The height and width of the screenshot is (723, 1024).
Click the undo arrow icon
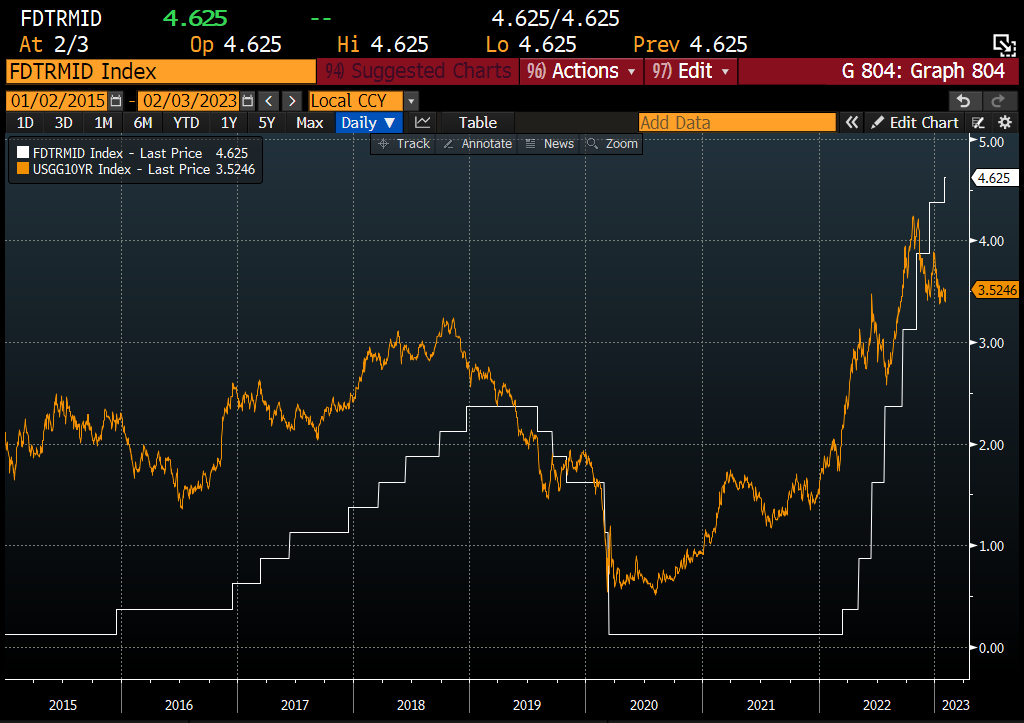(x=964, y=100)
